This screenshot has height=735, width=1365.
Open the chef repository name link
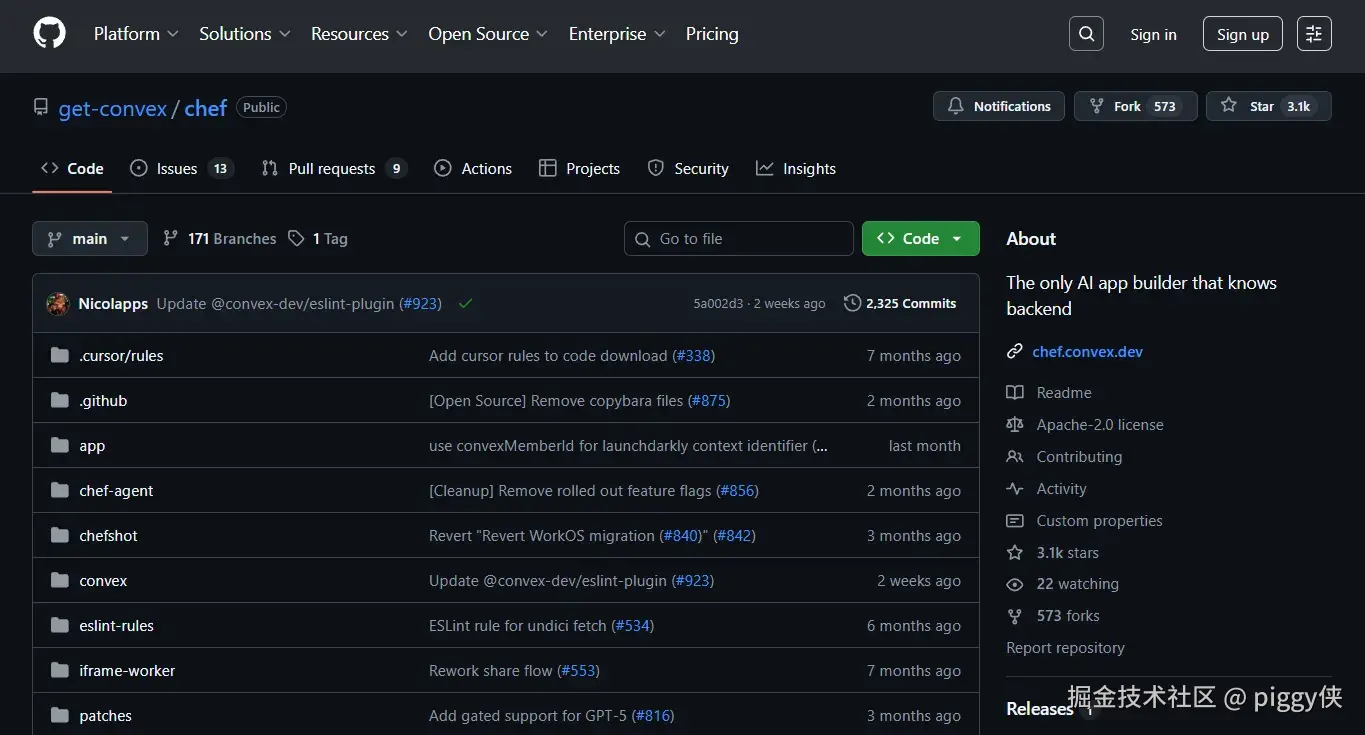coord(206,108)
